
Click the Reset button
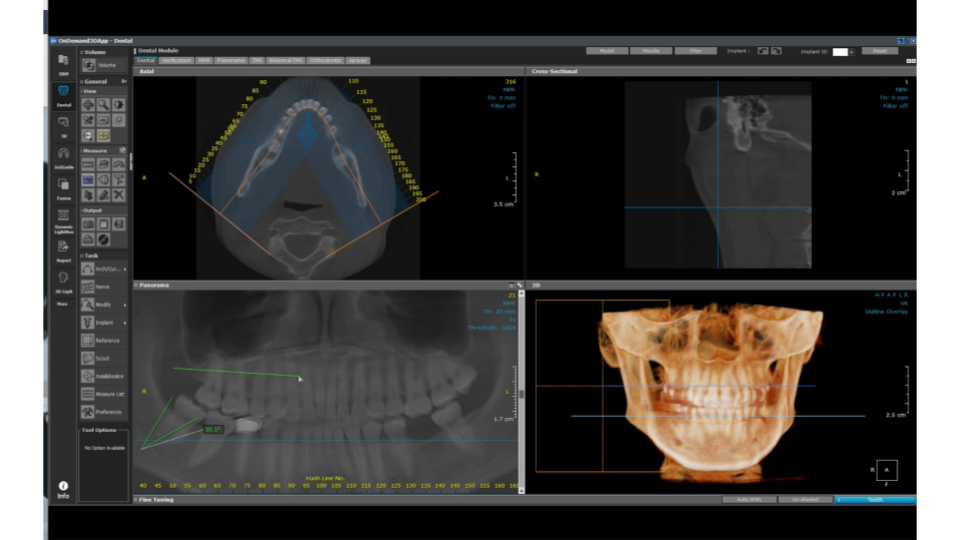coord(880,51)
